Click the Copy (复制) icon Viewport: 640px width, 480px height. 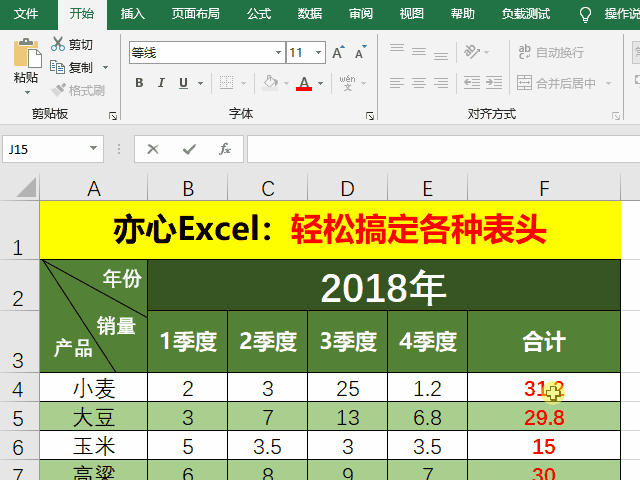57,67
